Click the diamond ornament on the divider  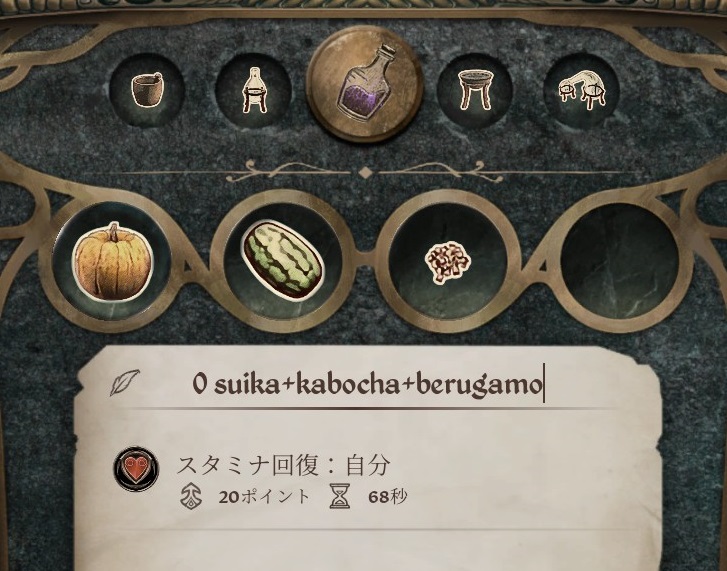(x=366, y=172)
